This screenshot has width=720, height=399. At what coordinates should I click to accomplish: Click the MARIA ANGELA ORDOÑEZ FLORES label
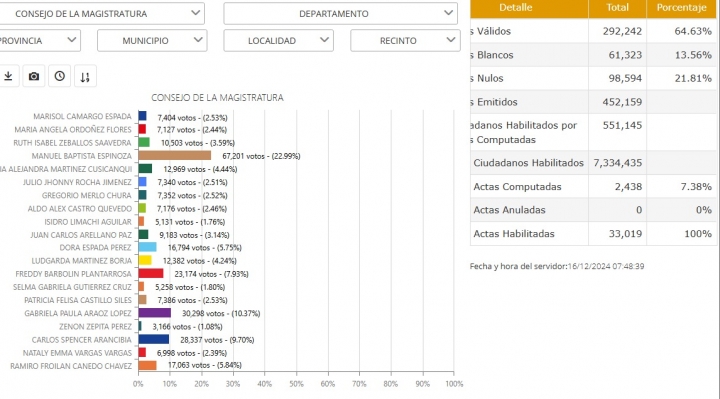[x=73, y=130]
